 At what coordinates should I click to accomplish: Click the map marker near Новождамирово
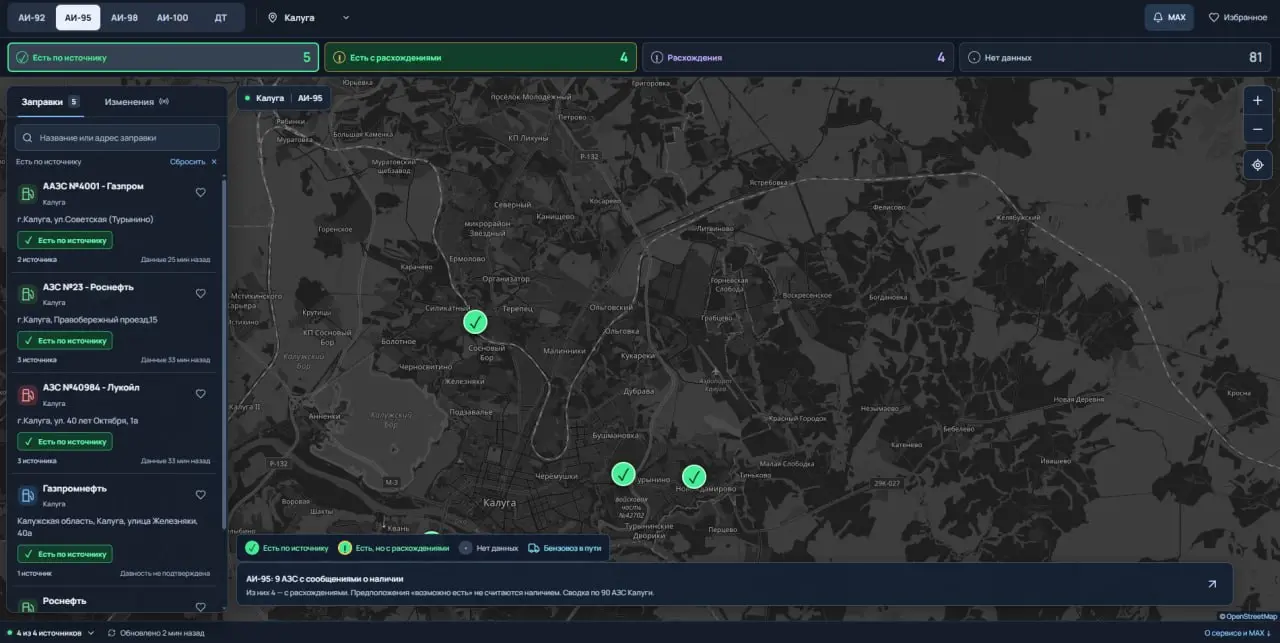pos(694,477)
